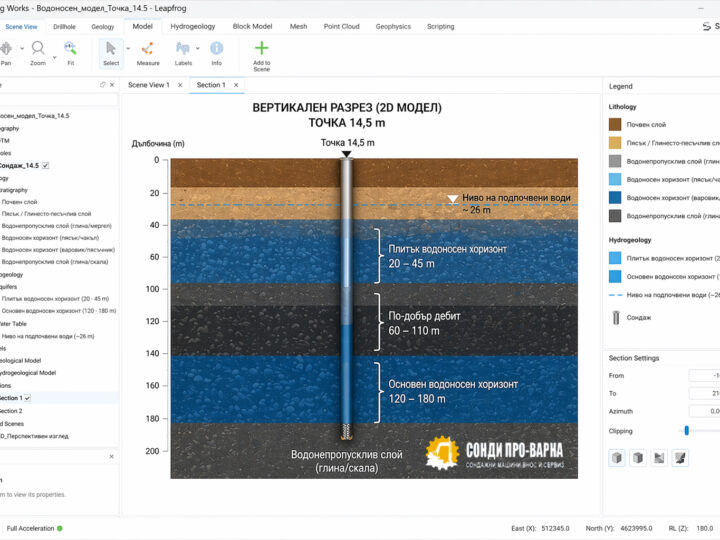Select Водонепропусклив слой (глина/мергел) tree item

click(x=56, y=225)
